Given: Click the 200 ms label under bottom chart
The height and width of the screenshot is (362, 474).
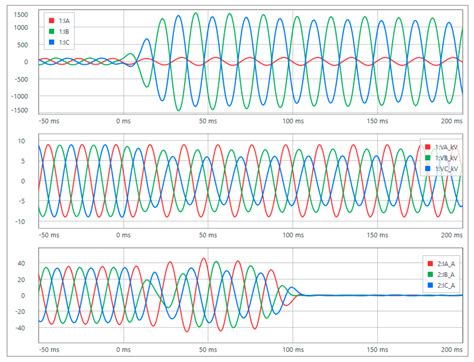Looking at the screenshot, I should 452,350.
